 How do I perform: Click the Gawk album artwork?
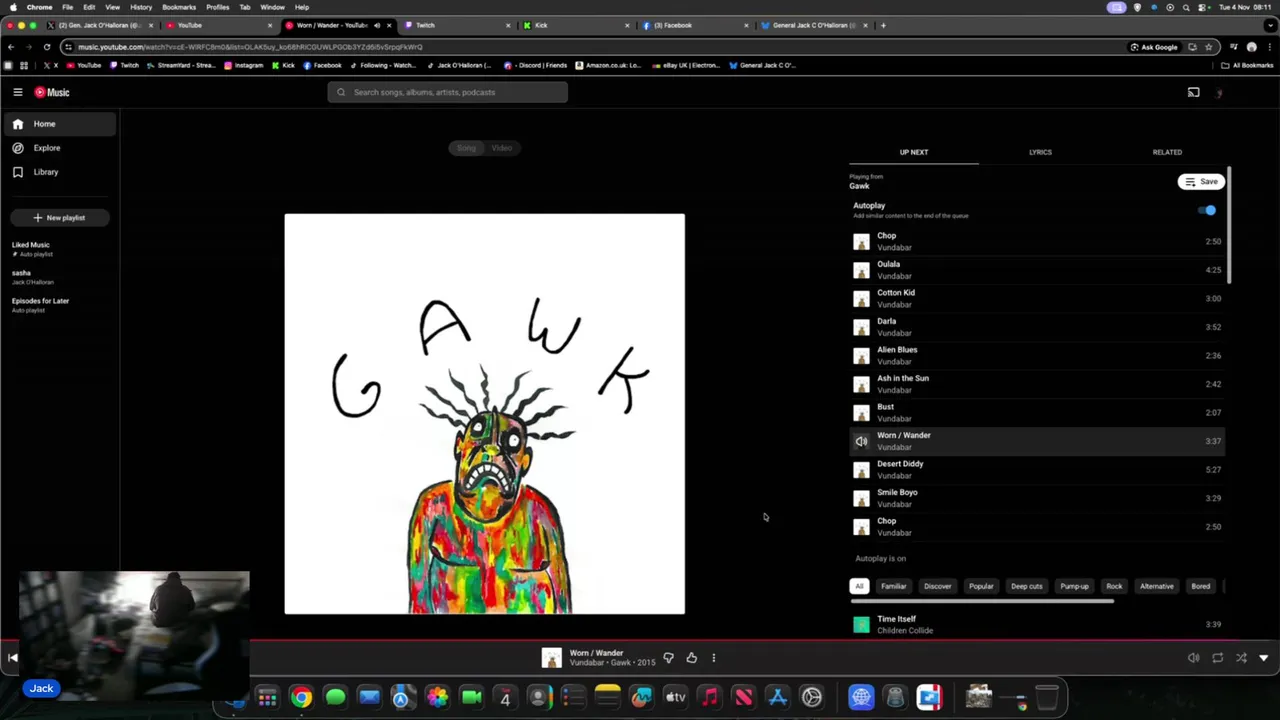[485, 414]
